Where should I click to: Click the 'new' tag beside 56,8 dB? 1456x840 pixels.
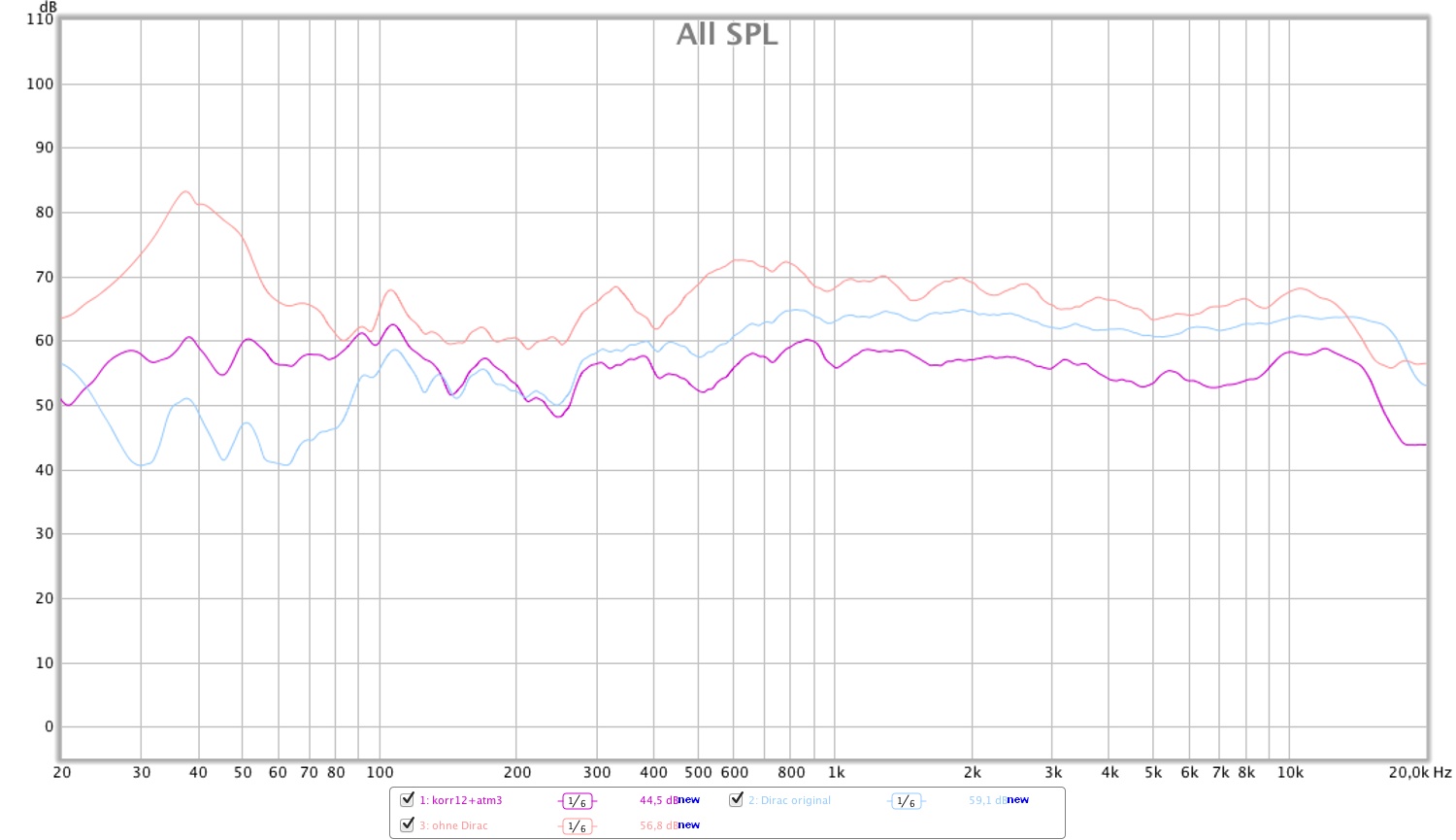tap(689, 825)
